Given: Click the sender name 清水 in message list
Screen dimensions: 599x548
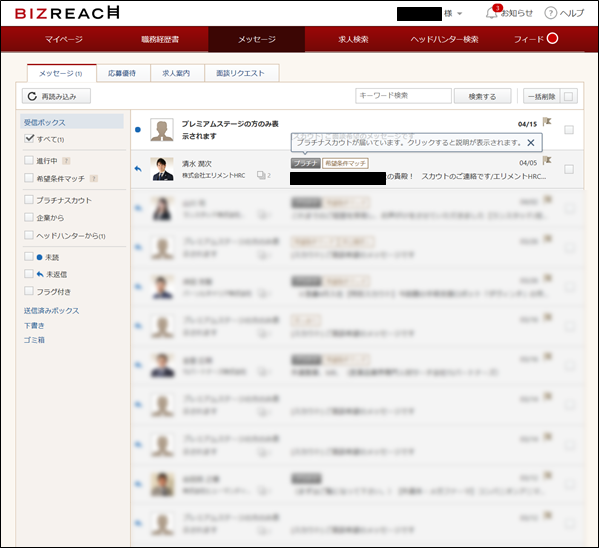Looking at the screenshot, I should tap(196, 164).
